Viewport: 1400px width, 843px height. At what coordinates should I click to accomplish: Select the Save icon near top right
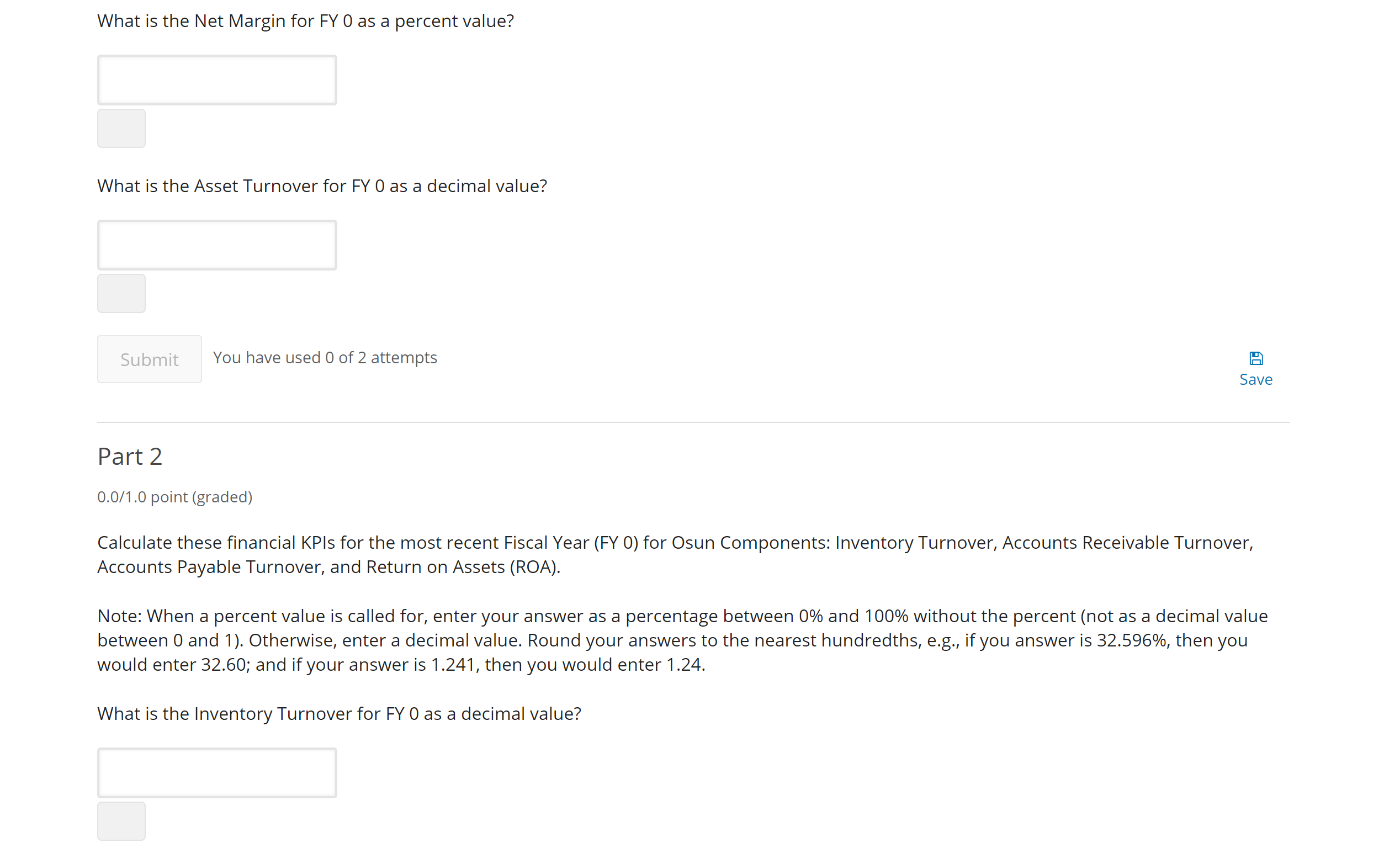click(1256, 357)
